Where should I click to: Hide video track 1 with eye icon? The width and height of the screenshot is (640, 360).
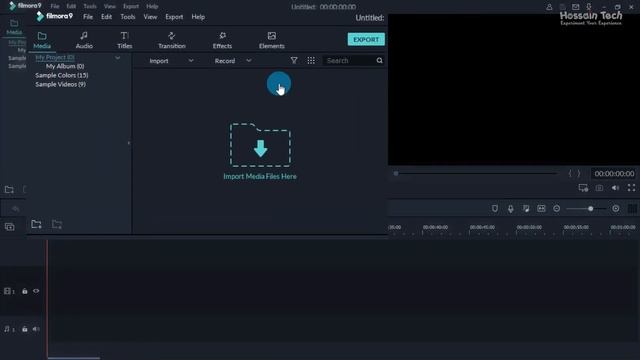coord(36,291)
